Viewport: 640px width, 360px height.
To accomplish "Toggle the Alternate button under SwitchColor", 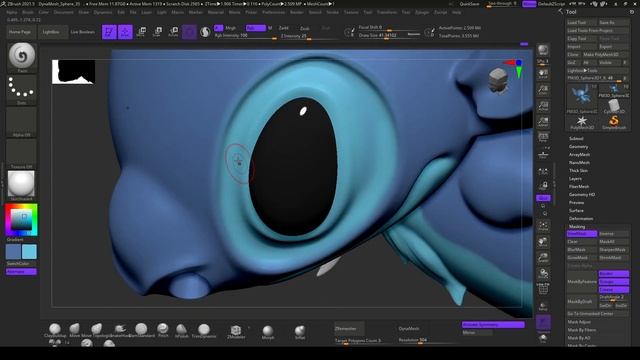I will point(21,272).
